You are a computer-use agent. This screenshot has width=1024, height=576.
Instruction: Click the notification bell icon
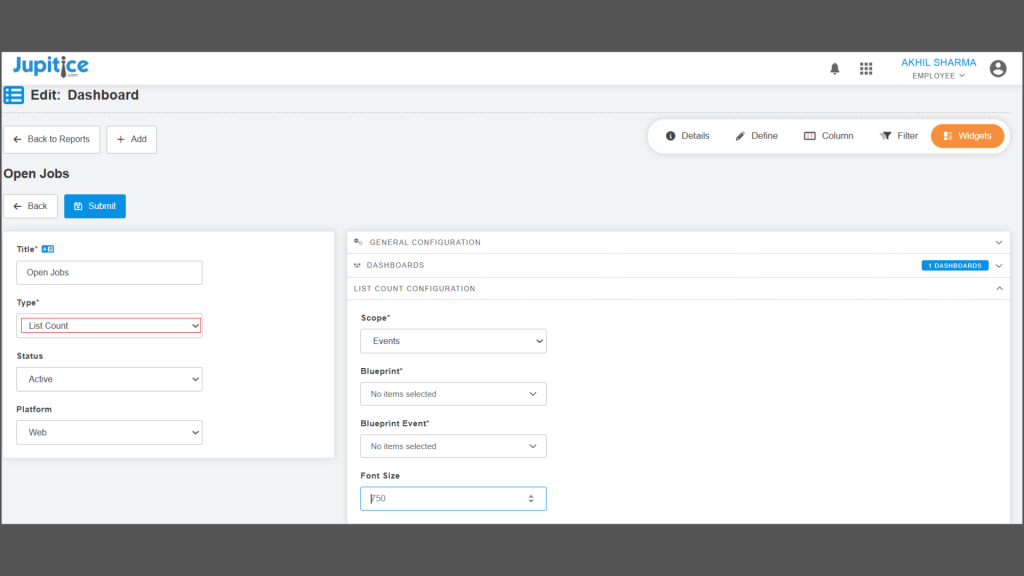click(835, 69)
